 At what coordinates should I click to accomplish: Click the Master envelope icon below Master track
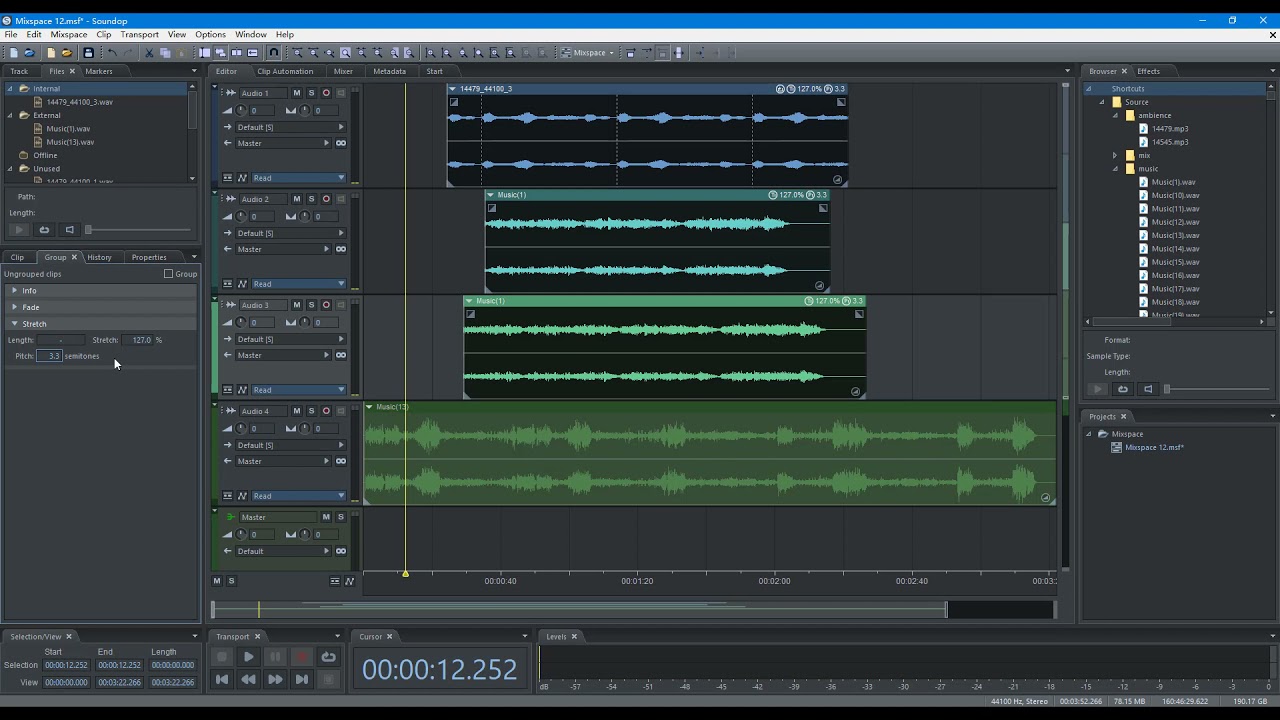pyautogui.click(x=349, y=581)
